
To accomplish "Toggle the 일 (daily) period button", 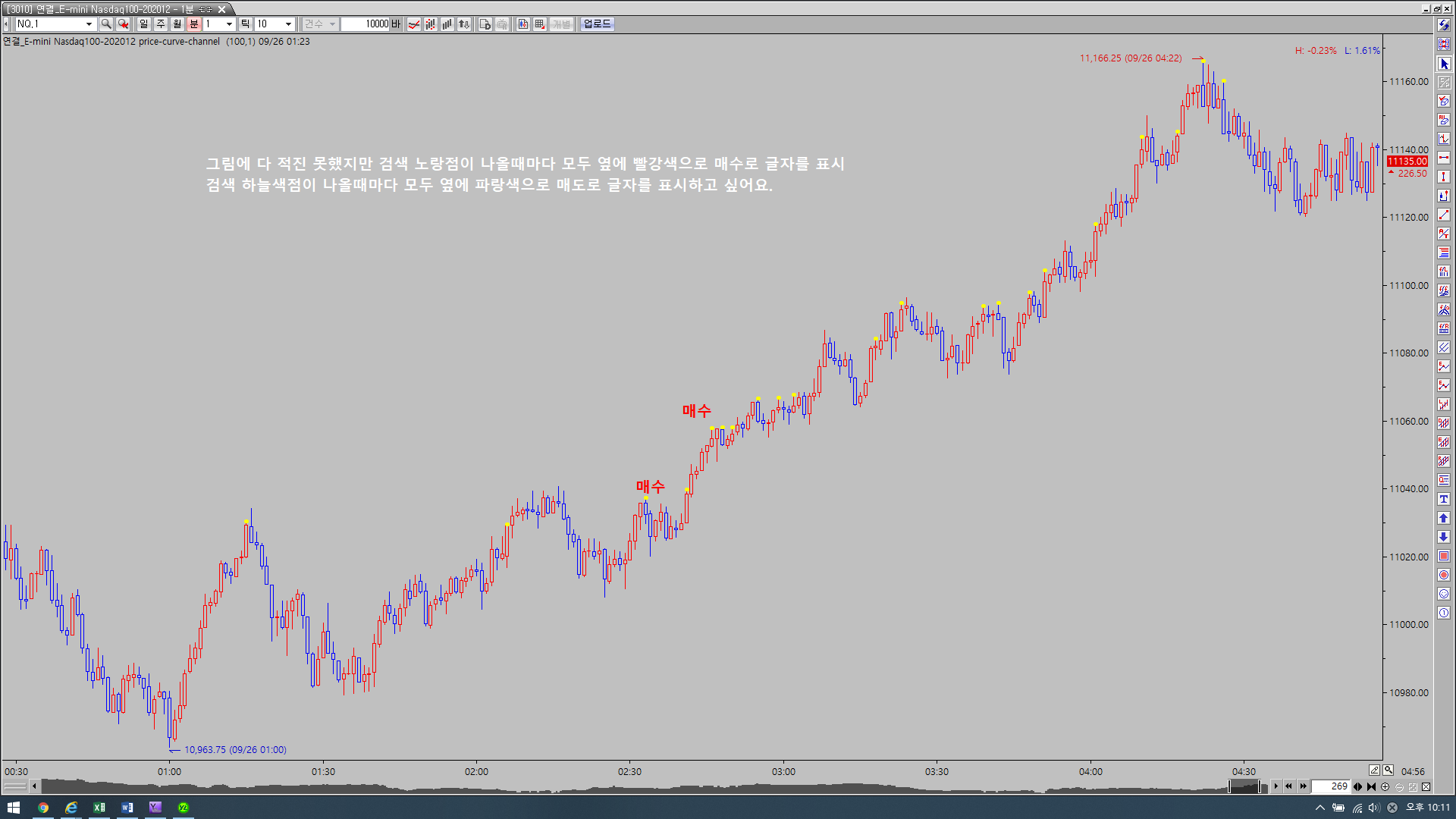I will (144, 24).
